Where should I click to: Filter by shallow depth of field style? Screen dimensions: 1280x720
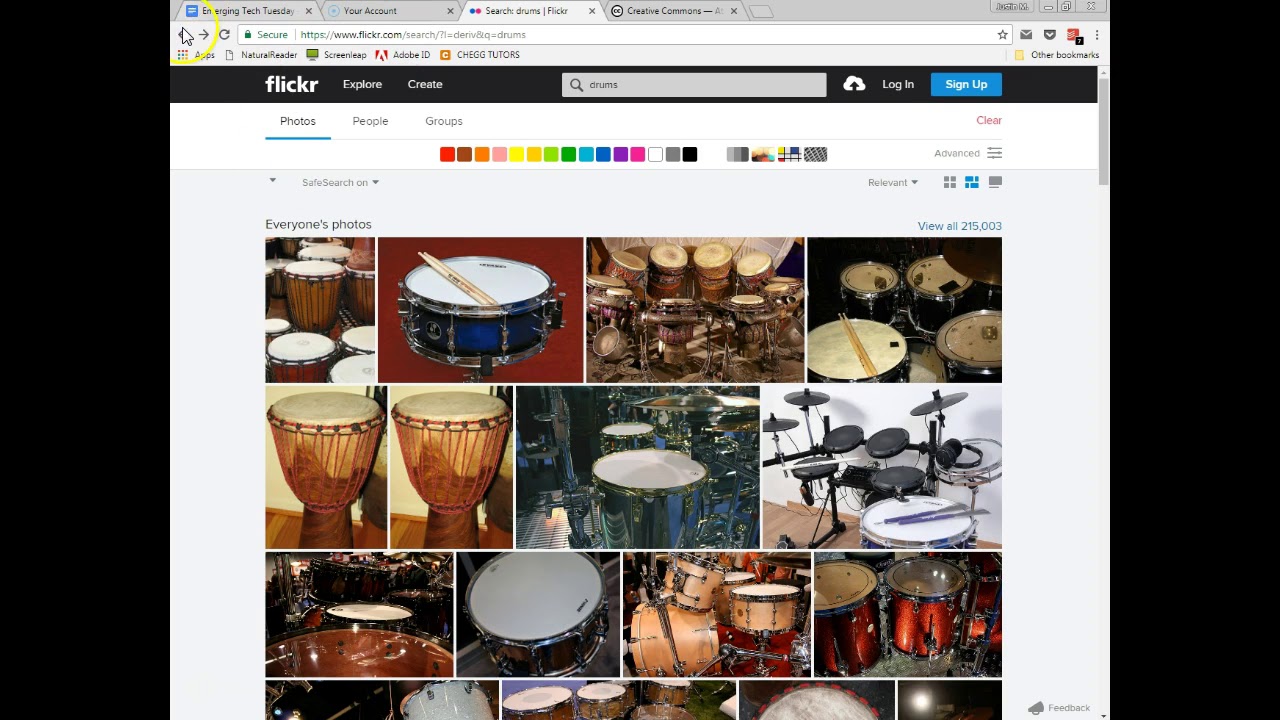click(x=763, y=154)
